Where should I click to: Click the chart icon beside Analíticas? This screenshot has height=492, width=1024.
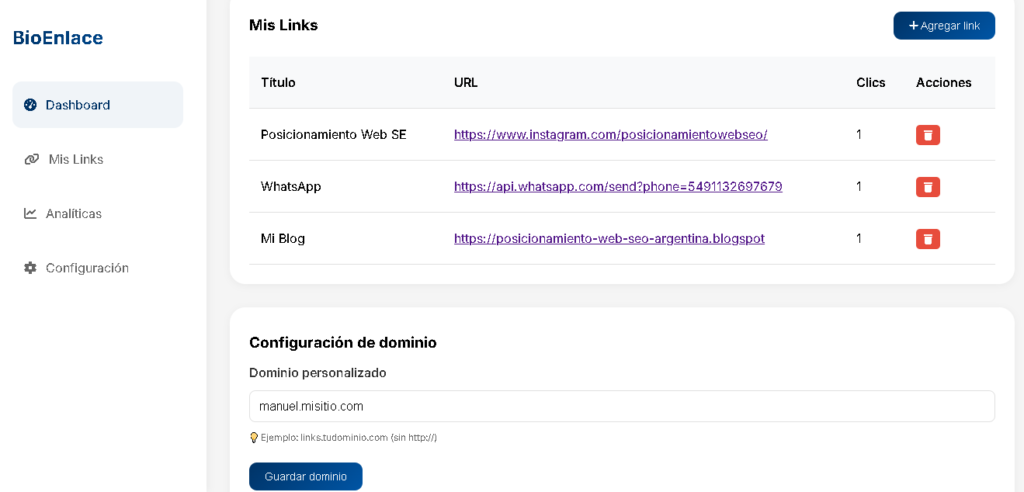(30, 214)
